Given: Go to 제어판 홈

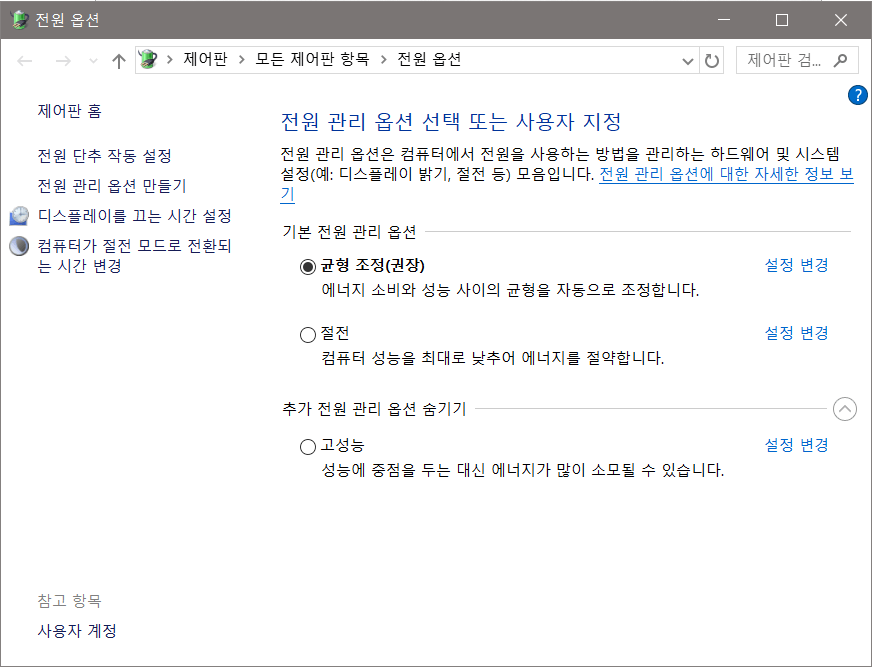Looking at the screenshot, I should point(70,111).
